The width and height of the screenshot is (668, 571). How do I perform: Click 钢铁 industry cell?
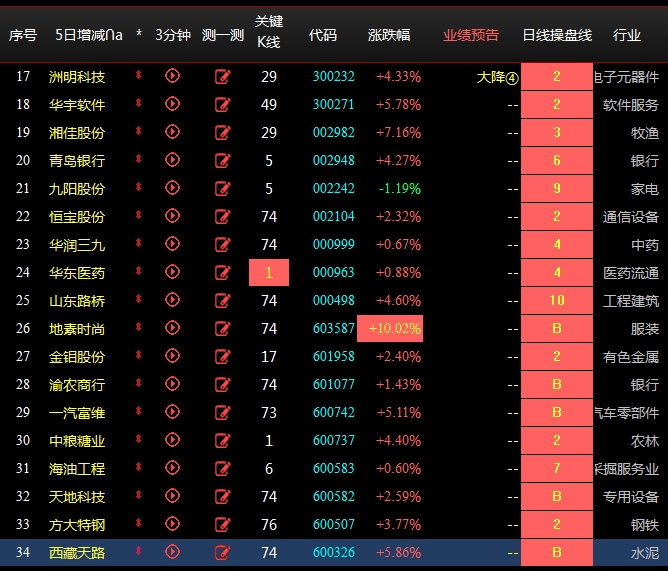645,525
